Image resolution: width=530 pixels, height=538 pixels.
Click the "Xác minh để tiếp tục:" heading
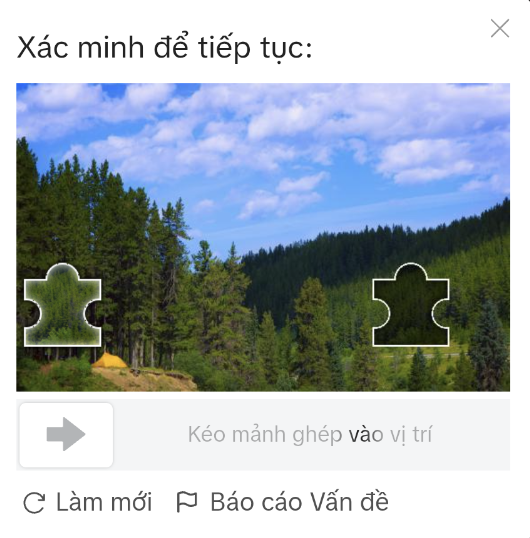(164, 48)
